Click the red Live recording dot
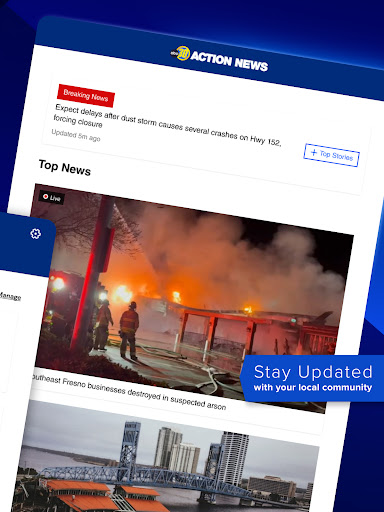The height and width of the screenshot is (512, 384). coord(46,197)
